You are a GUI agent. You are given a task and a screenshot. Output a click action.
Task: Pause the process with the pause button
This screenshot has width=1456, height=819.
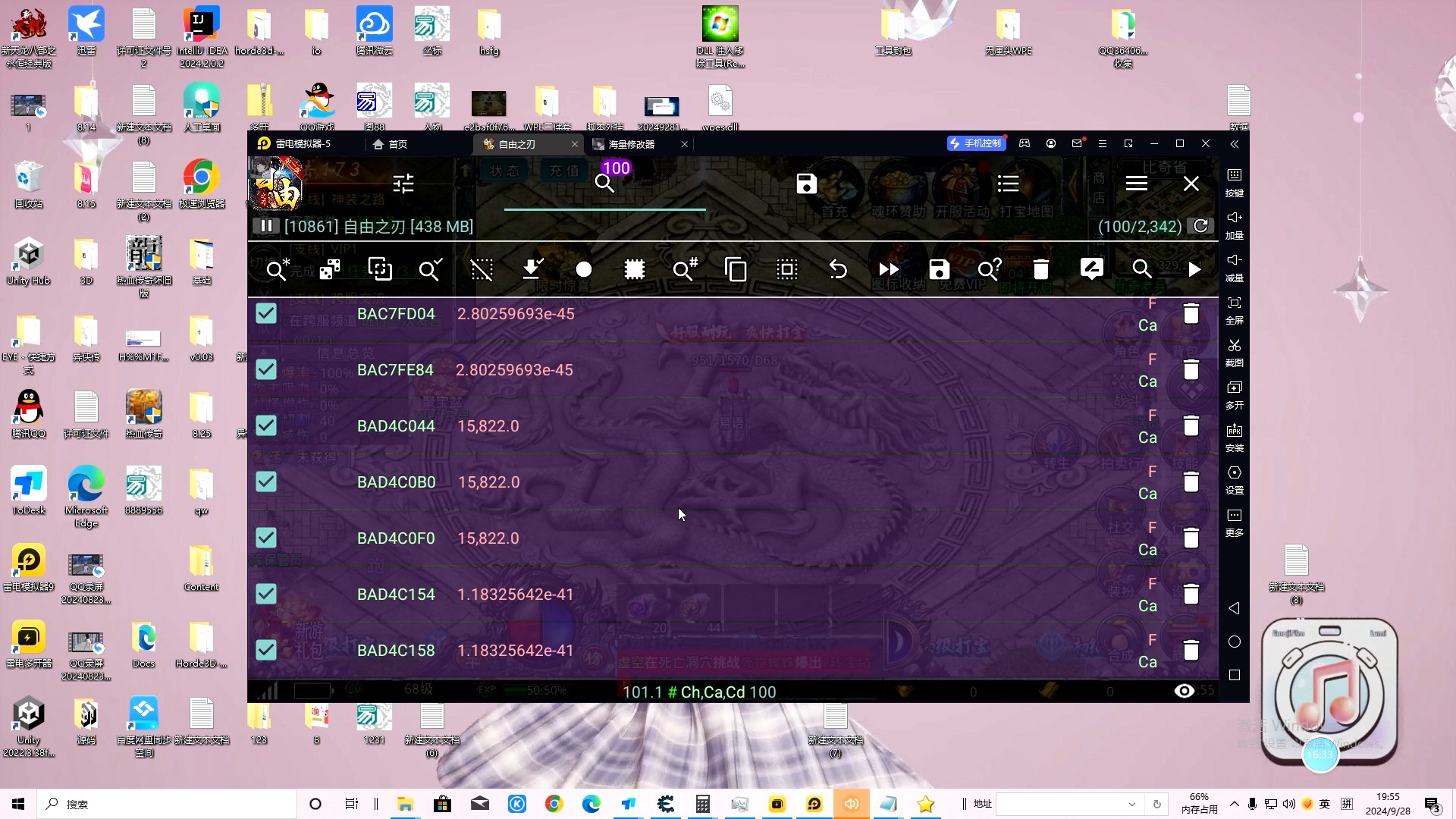click(266, 226)
